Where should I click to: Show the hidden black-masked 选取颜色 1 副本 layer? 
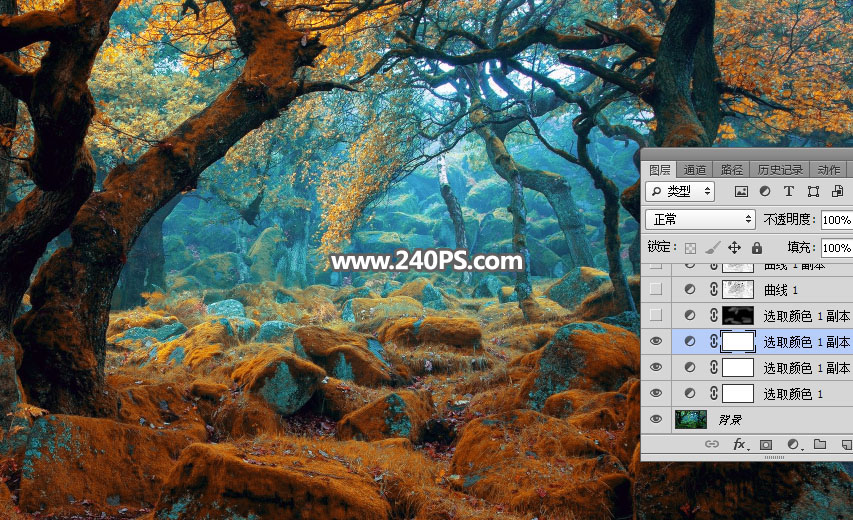click(656, 315)
